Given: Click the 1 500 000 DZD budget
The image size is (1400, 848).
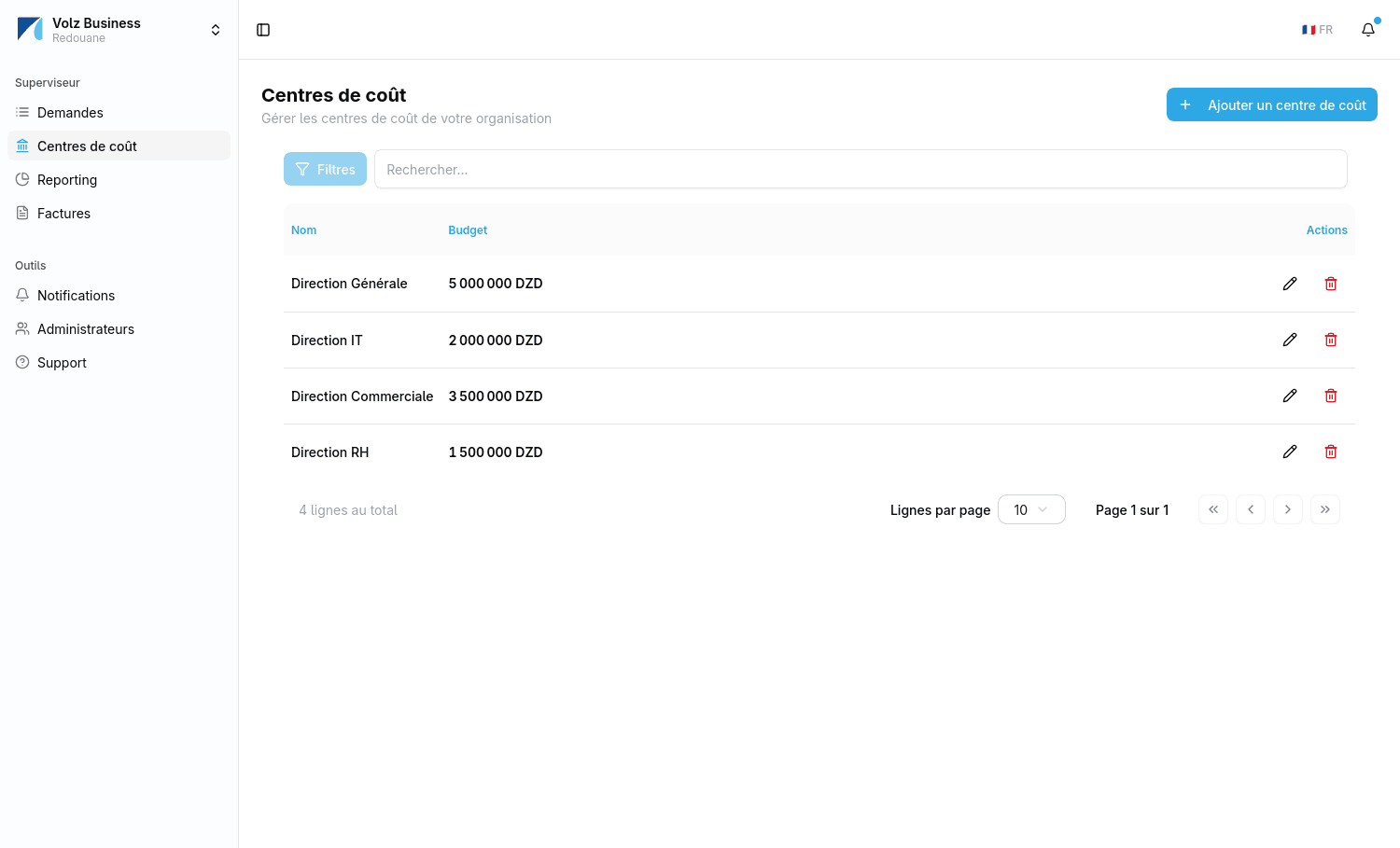Looking at the screenshot, I should point(496,452).
